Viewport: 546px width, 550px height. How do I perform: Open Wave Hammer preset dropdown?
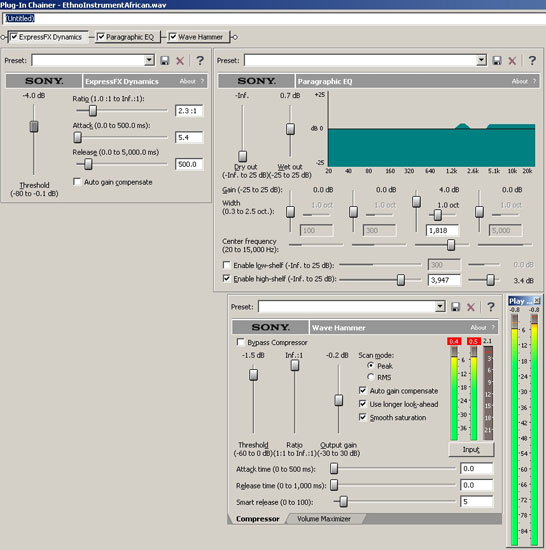pyautogui.click(x=440, y=307)
